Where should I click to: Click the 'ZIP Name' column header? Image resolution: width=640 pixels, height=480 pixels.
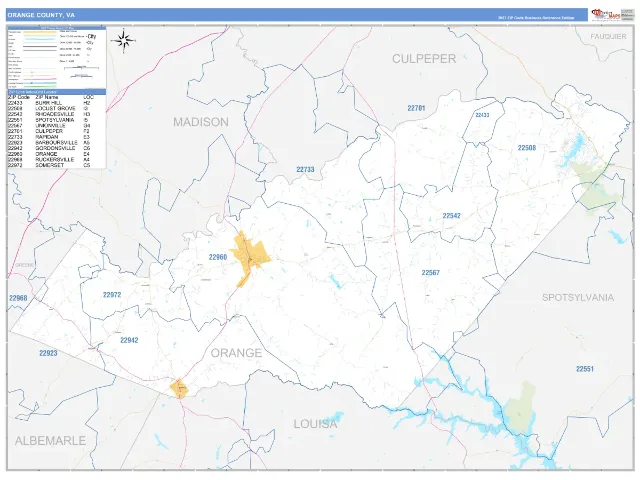(47, 98)
